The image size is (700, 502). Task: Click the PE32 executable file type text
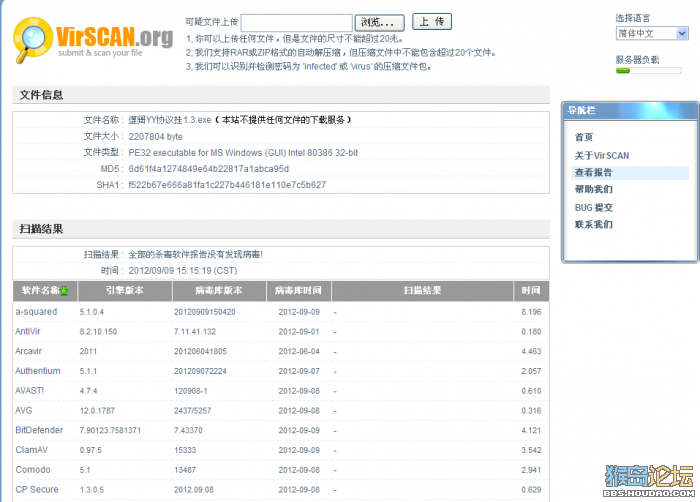[243, 153]
